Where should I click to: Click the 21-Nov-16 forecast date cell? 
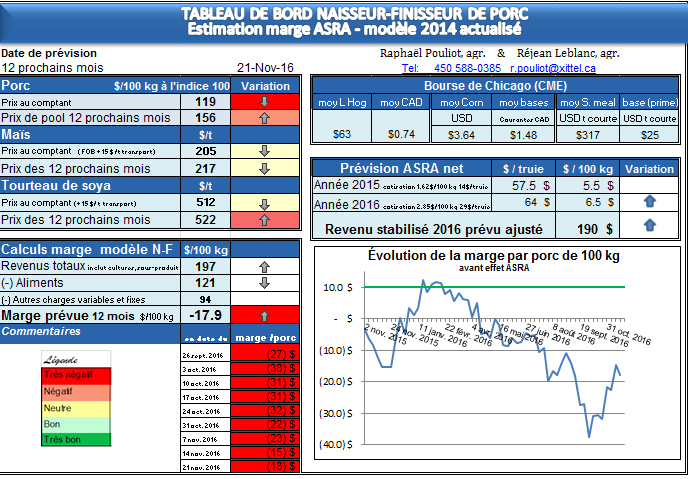pos(265,67)
